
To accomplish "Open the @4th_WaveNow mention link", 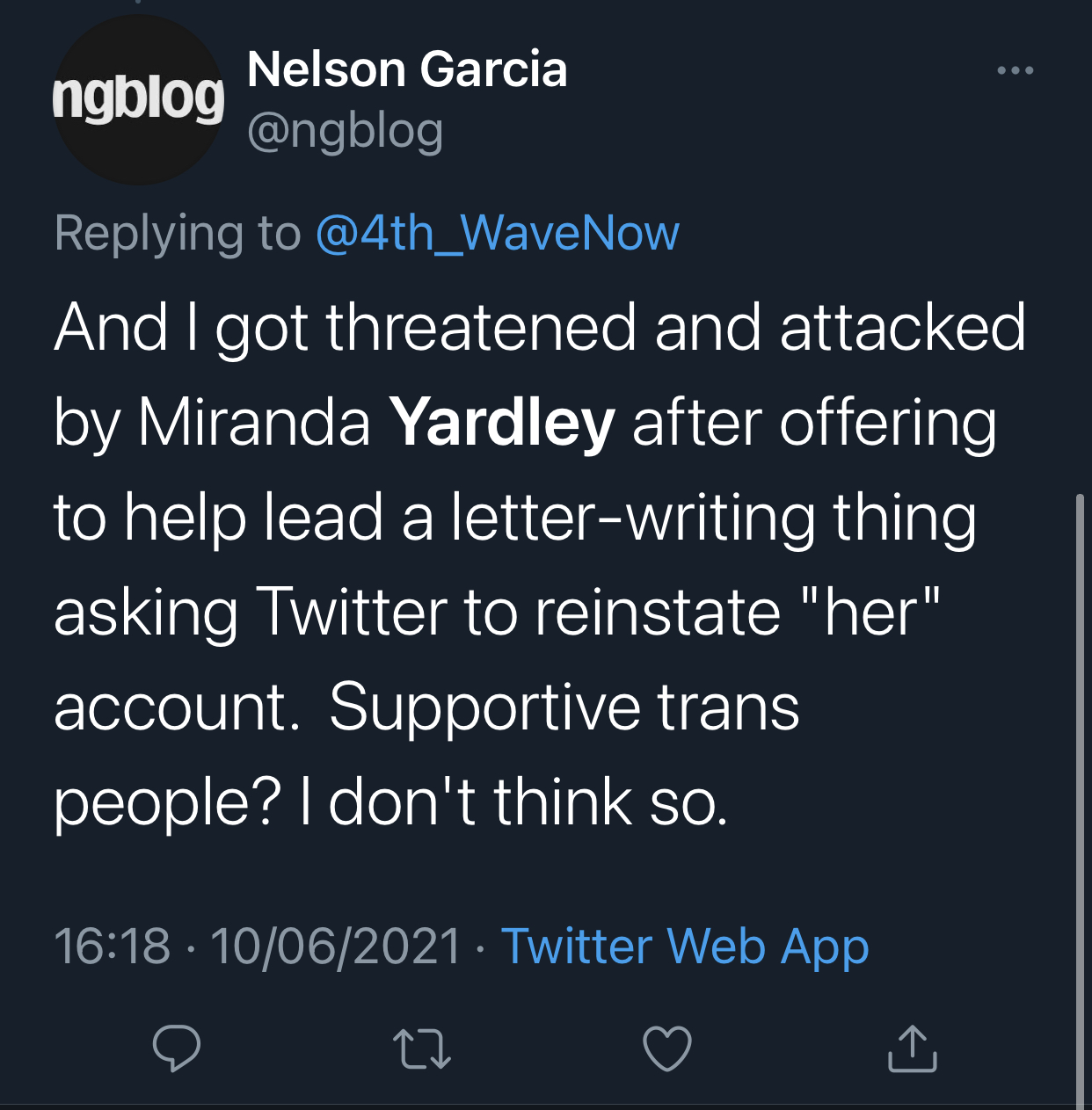I will click(x=497, y=233).
